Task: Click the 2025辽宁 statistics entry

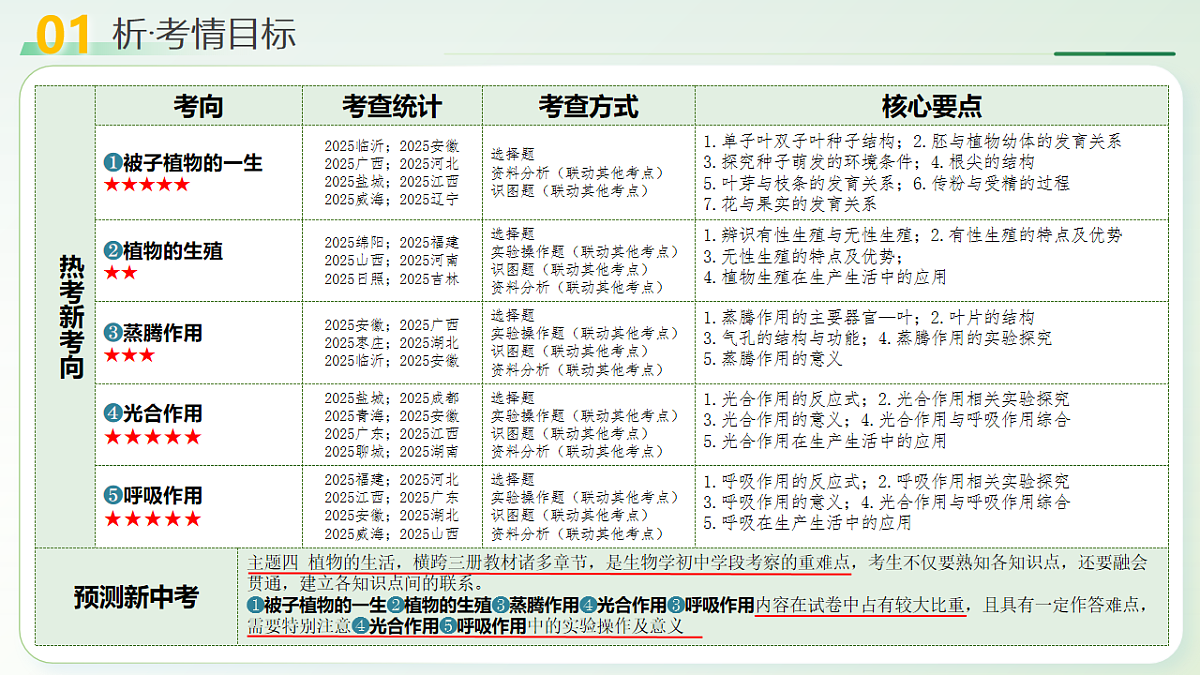Action: [428, 199]
